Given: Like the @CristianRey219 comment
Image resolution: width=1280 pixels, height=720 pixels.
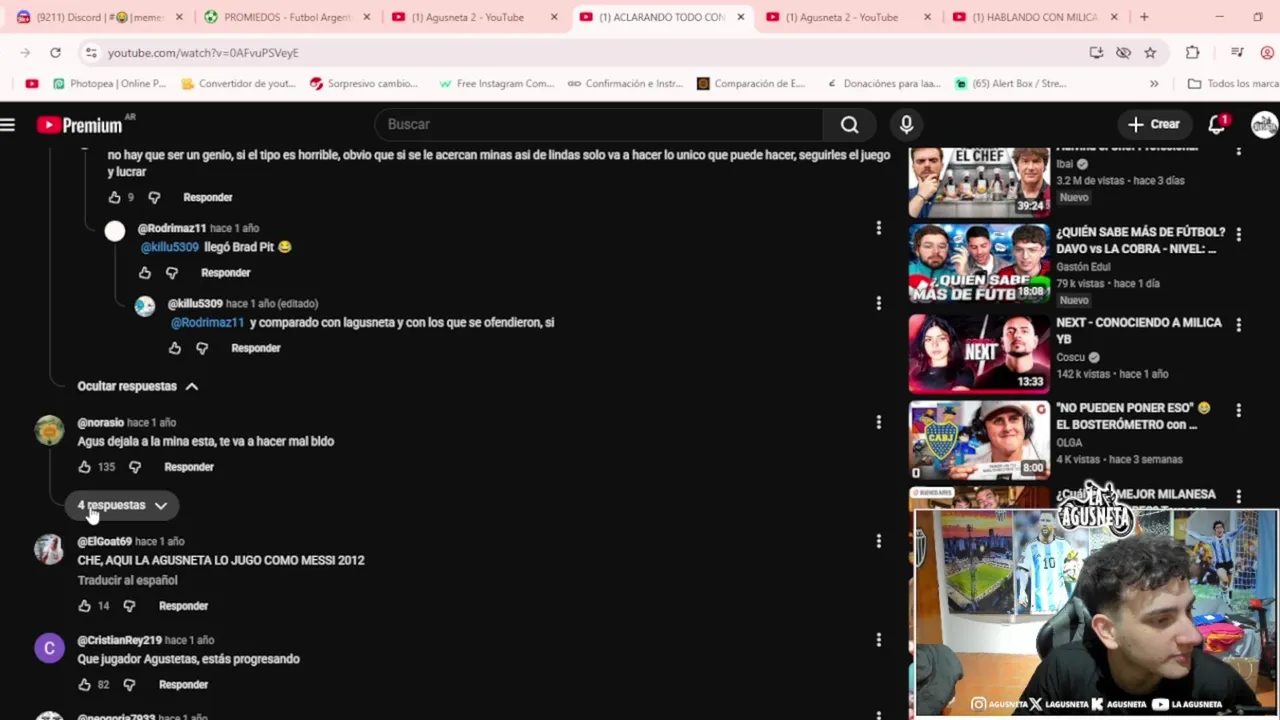Looking at the screenshot, I should click(x=85, y=685).
